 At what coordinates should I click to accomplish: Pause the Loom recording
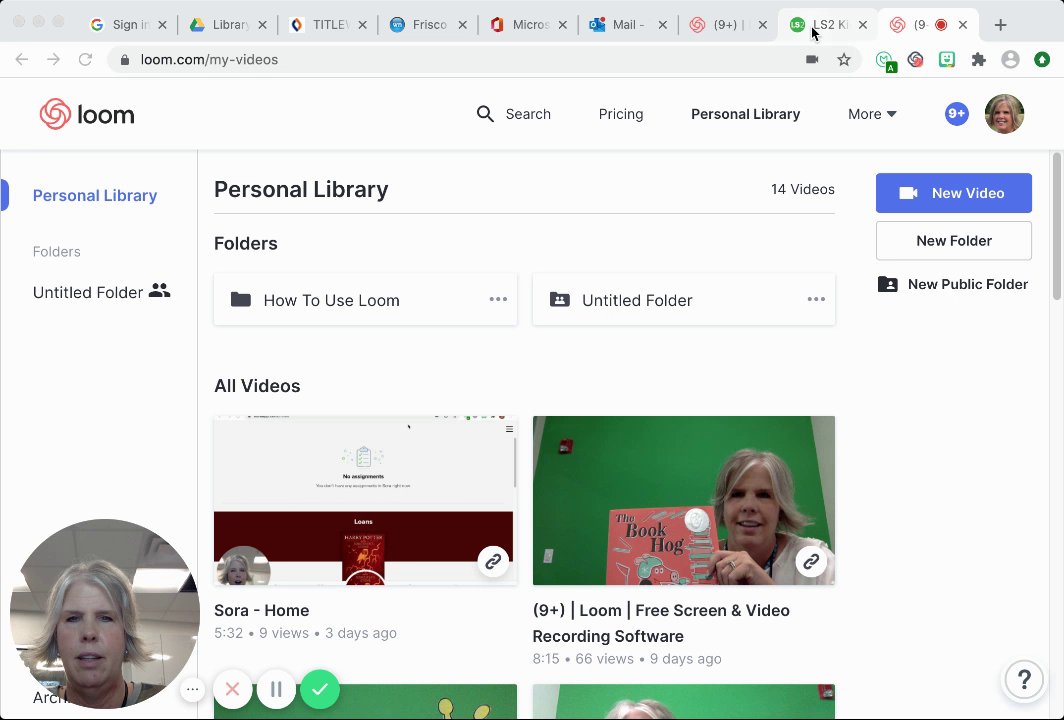276,689
